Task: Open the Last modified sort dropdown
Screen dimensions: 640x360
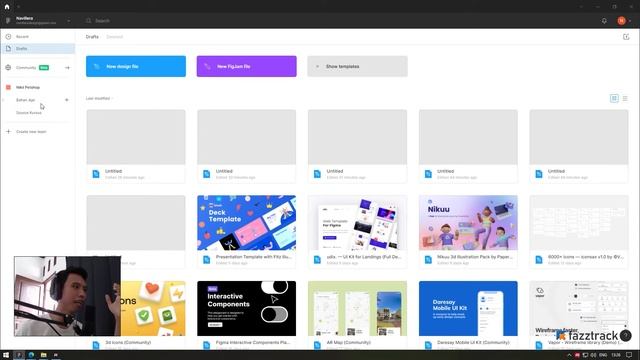Action: pos(100,98)
